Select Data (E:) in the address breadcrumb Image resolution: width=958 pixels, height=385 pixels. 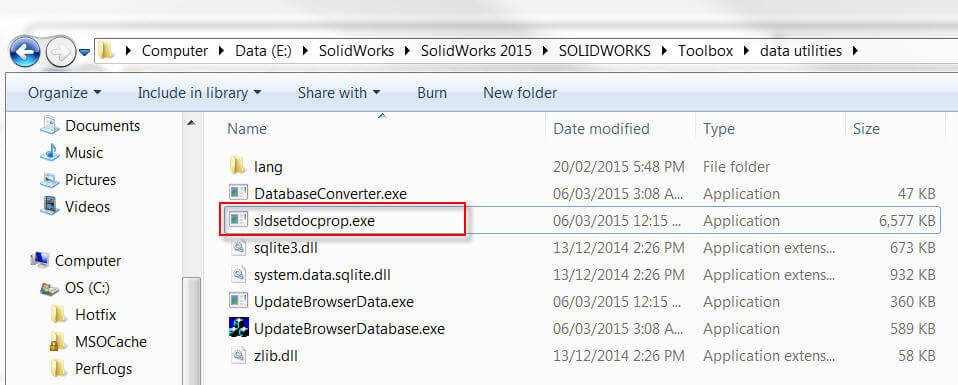(264, 51)
